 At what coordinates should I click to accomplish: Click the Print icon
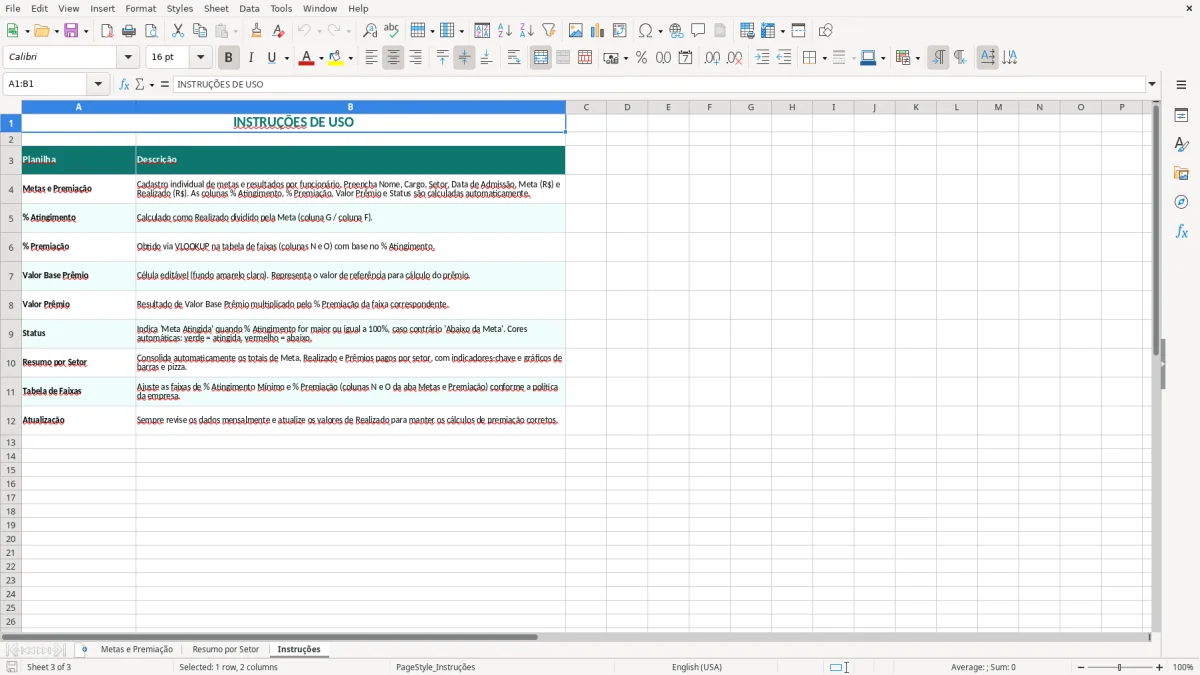pos(129,31)
